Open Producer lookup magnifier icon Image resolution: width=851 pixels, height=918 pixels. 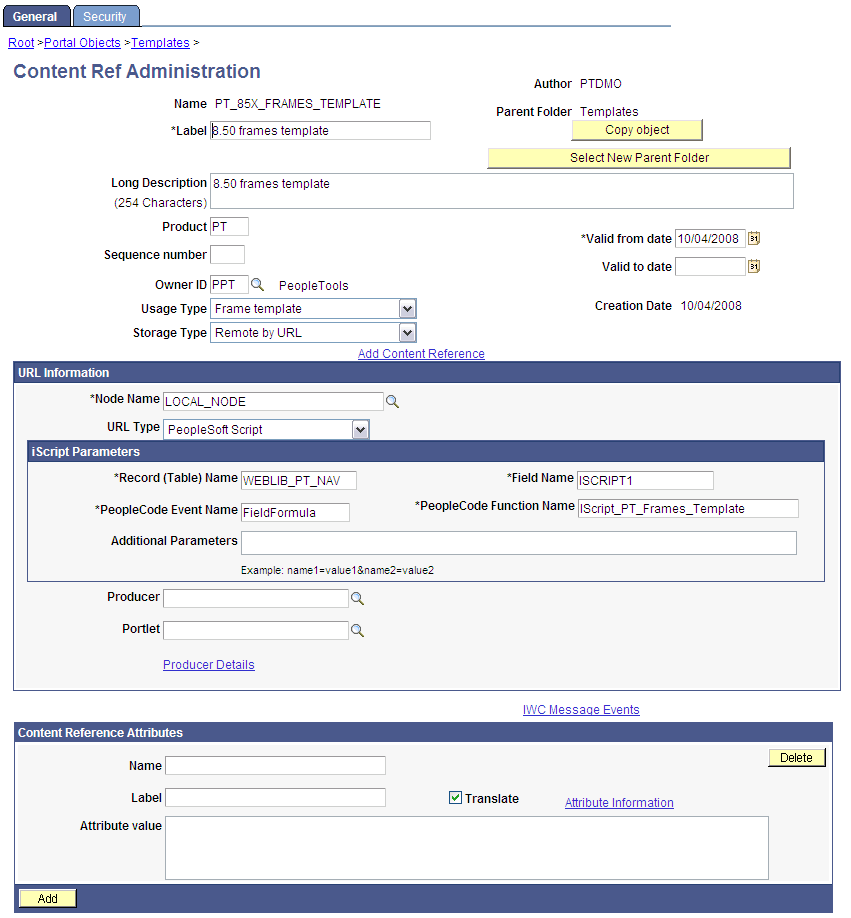click(357, 598)
